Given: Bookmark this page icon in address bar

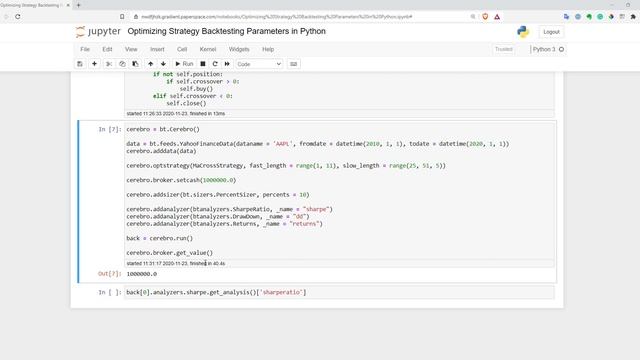Looking at the screenshot, I should pyautogui.click(x=122, y=17).
